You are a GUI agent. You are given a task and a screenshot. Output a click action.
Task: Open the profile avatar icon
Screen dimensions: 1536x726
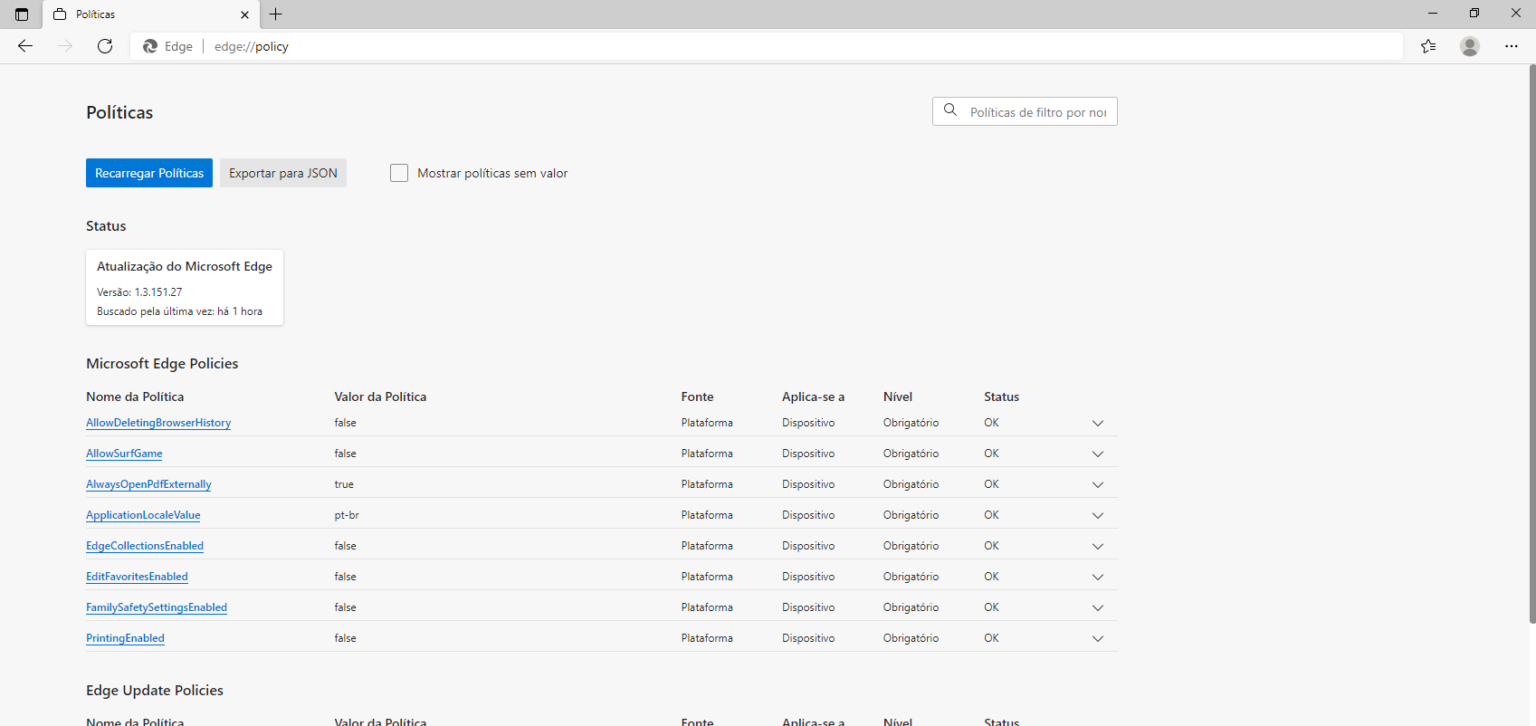[1469, 46]
